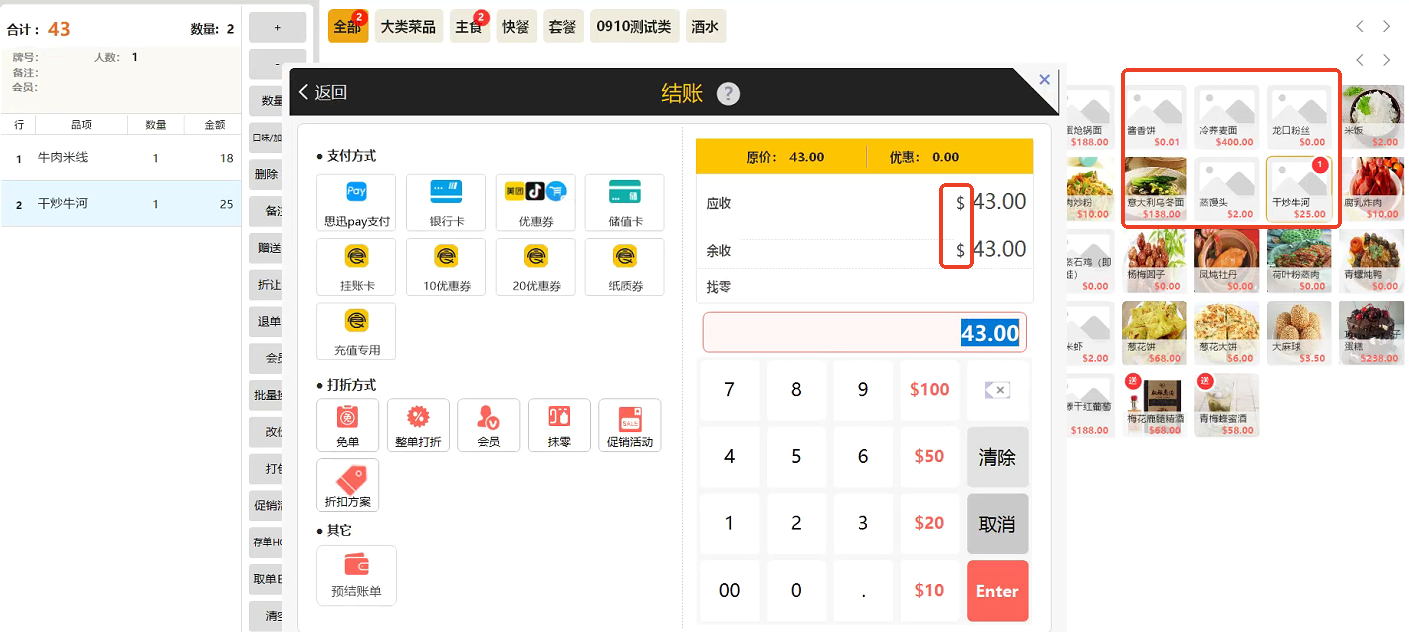Viewport: 1409px width, 632px height.
Task: Click the payment amount input field
Action: [864, 332]
